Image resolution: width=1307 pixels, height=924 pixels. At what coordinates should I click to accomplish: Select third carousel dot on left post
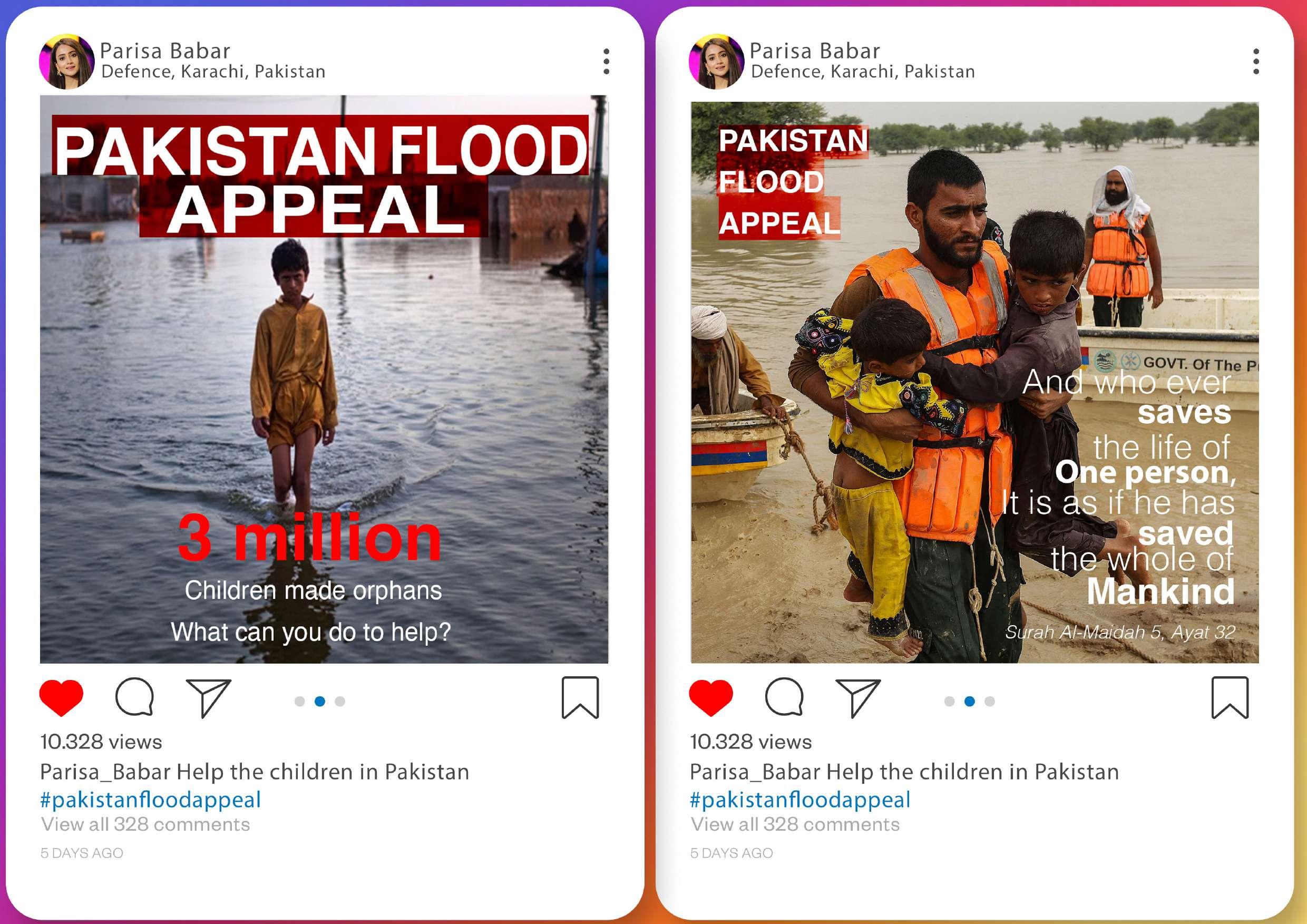(340, 702)
